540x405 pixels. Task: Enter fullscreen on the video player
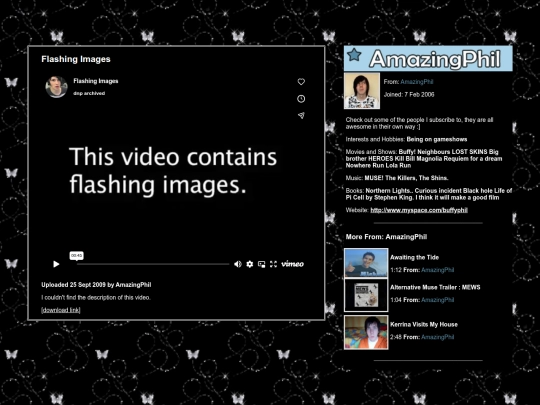click(273, 264)
